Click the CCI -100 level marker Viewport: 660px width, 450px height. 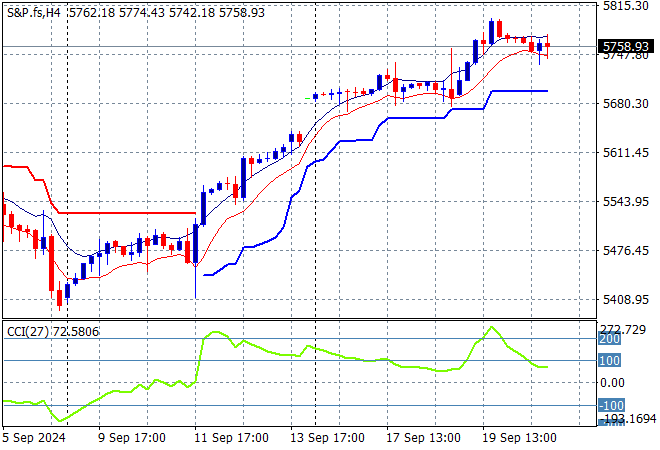click(x=611, y=405)
